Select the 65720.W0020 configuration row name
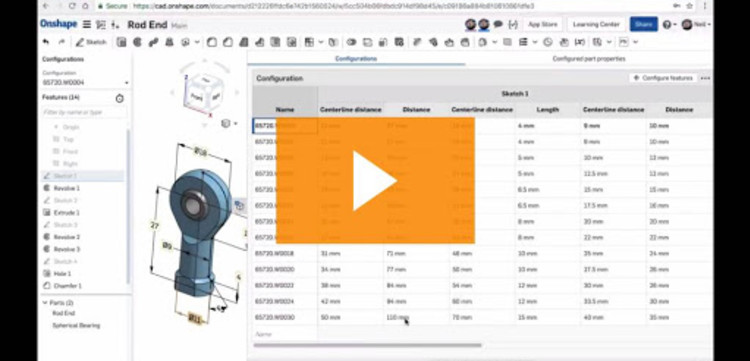Image resolution: width=750 pixels, height=361 pixels. tap(275, 270)
